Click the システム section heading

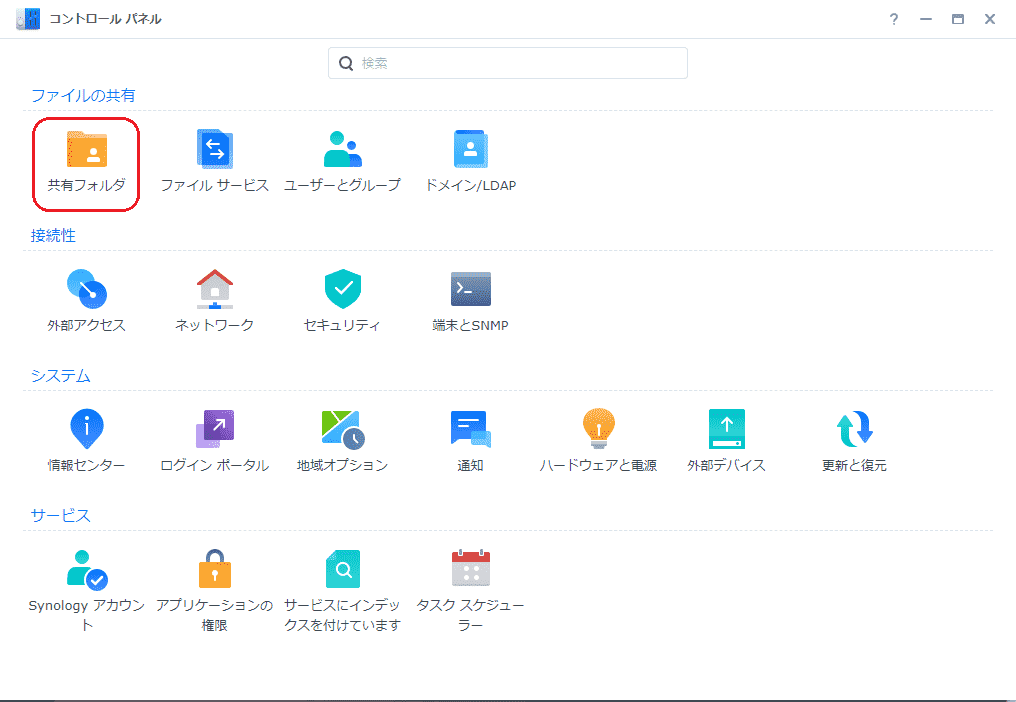pos(61,375)
